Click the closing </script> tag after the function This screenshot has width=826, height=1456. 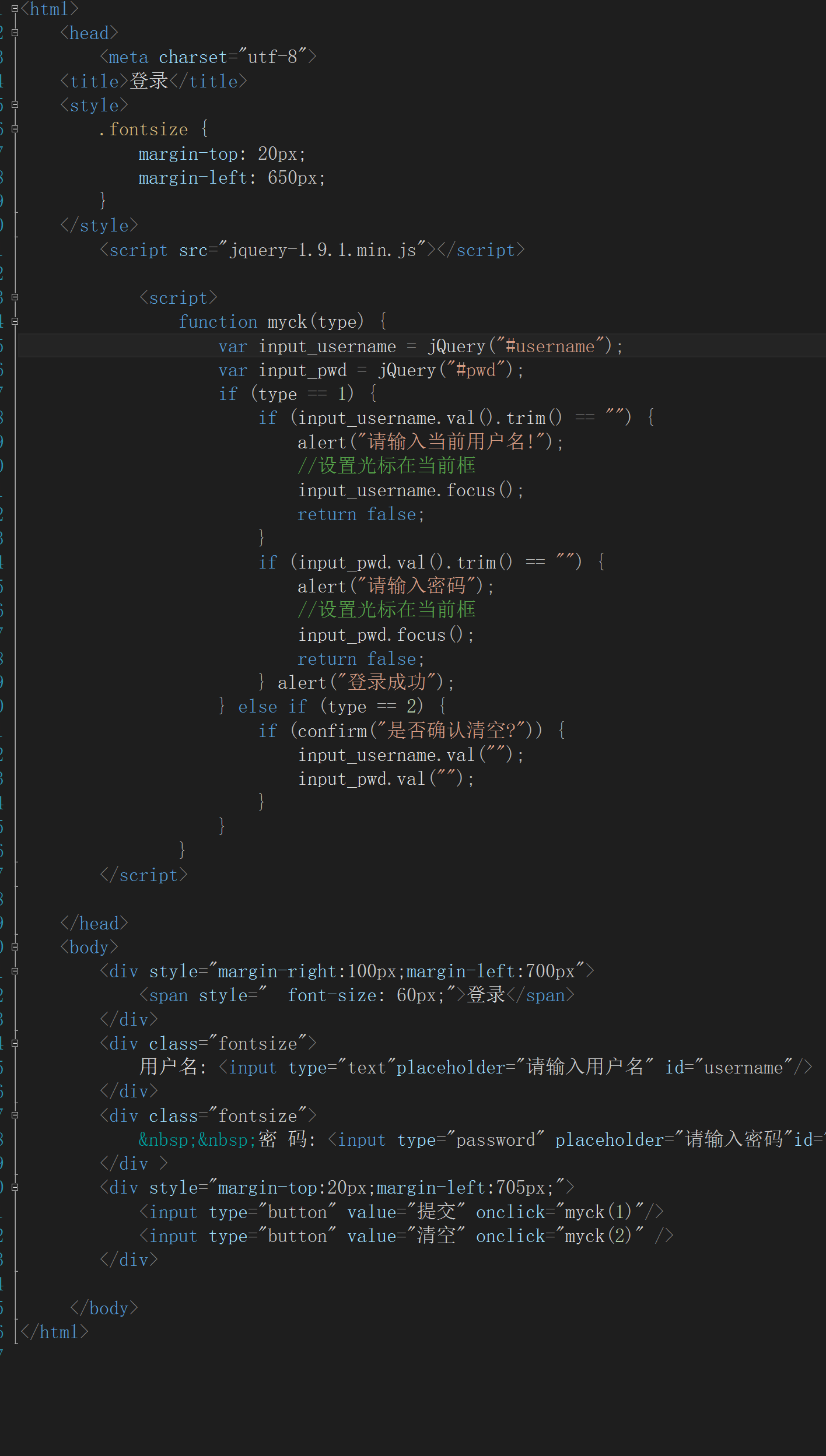pos(143,875)
